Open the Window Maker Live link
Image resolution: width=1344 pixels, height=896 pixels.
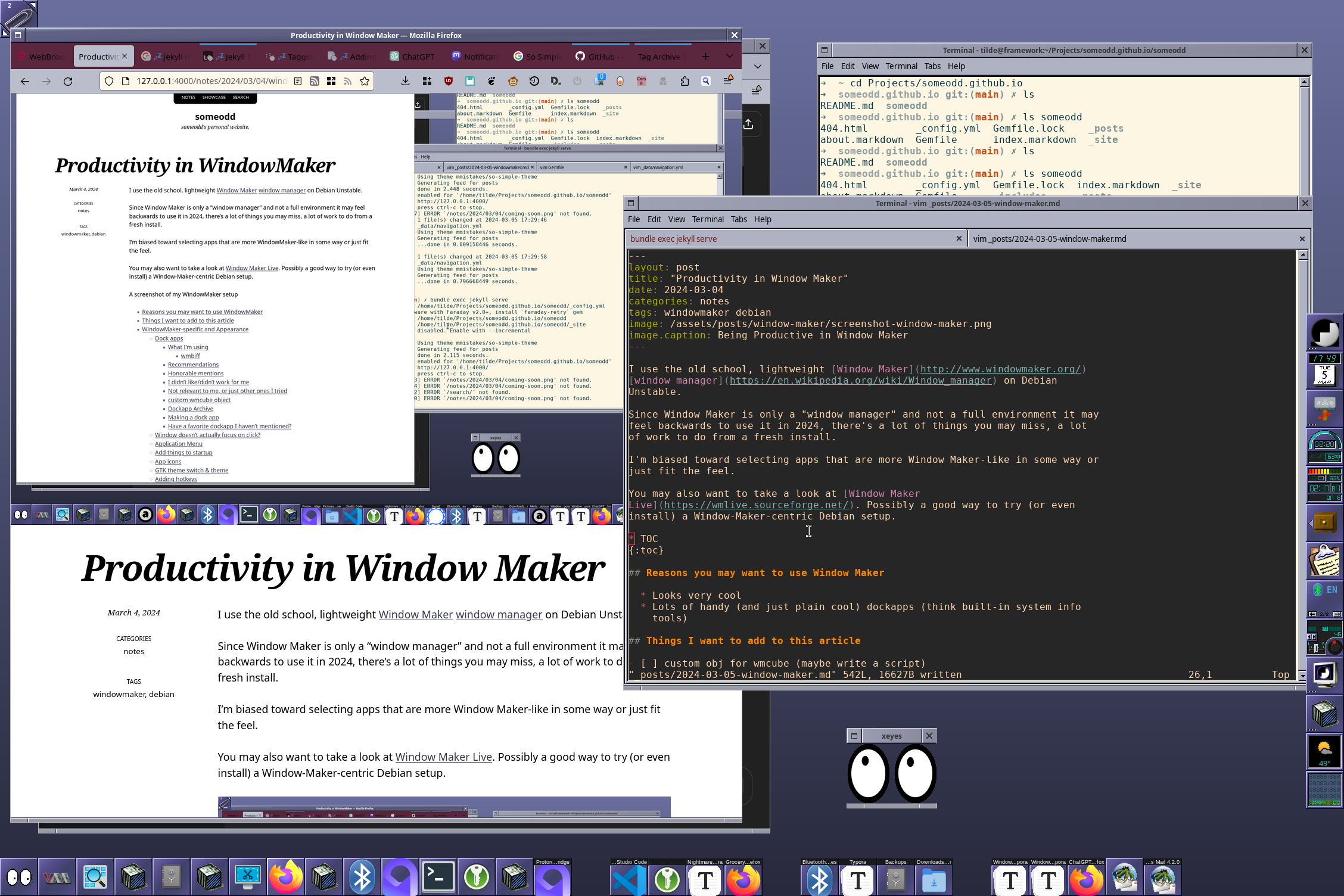click(x=444, y=757)
